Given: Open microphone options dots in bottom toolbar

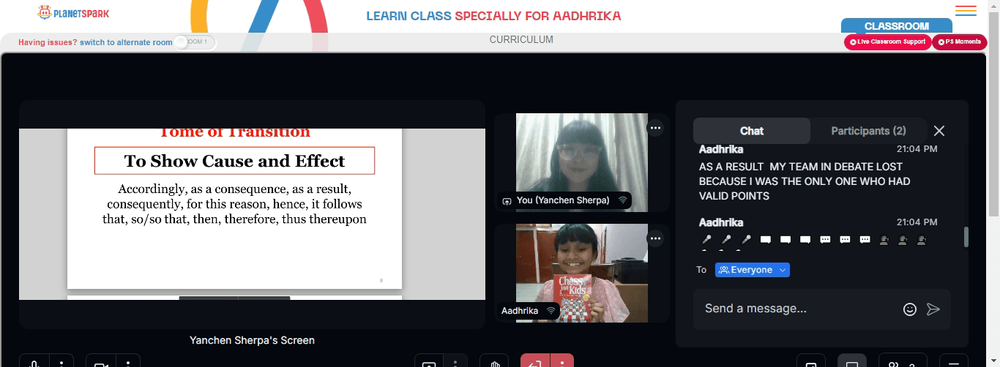Looking at the screenshot, I should coord(62,361).
